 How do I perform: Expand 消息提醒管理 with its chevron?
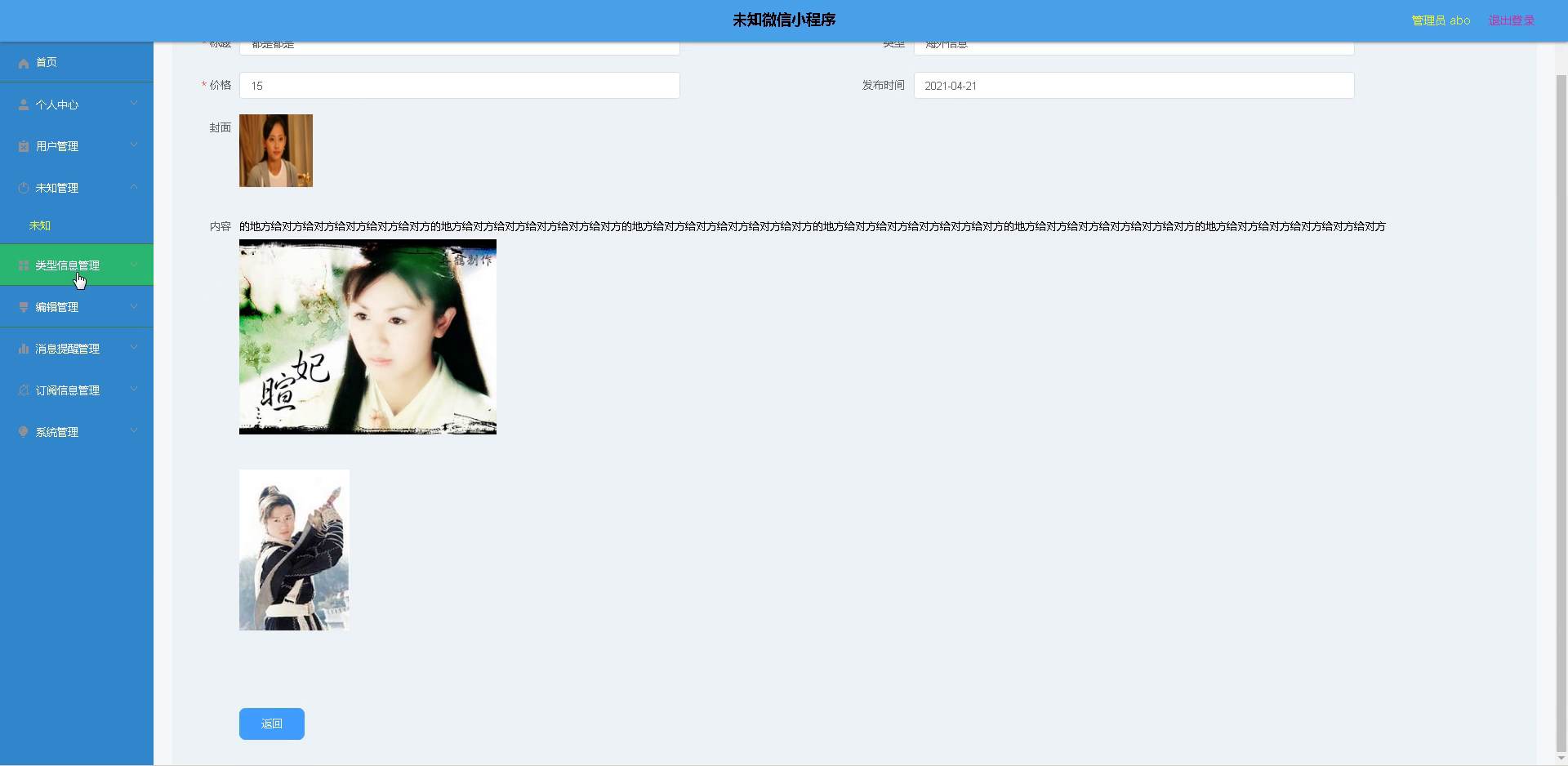coord(134,348)
